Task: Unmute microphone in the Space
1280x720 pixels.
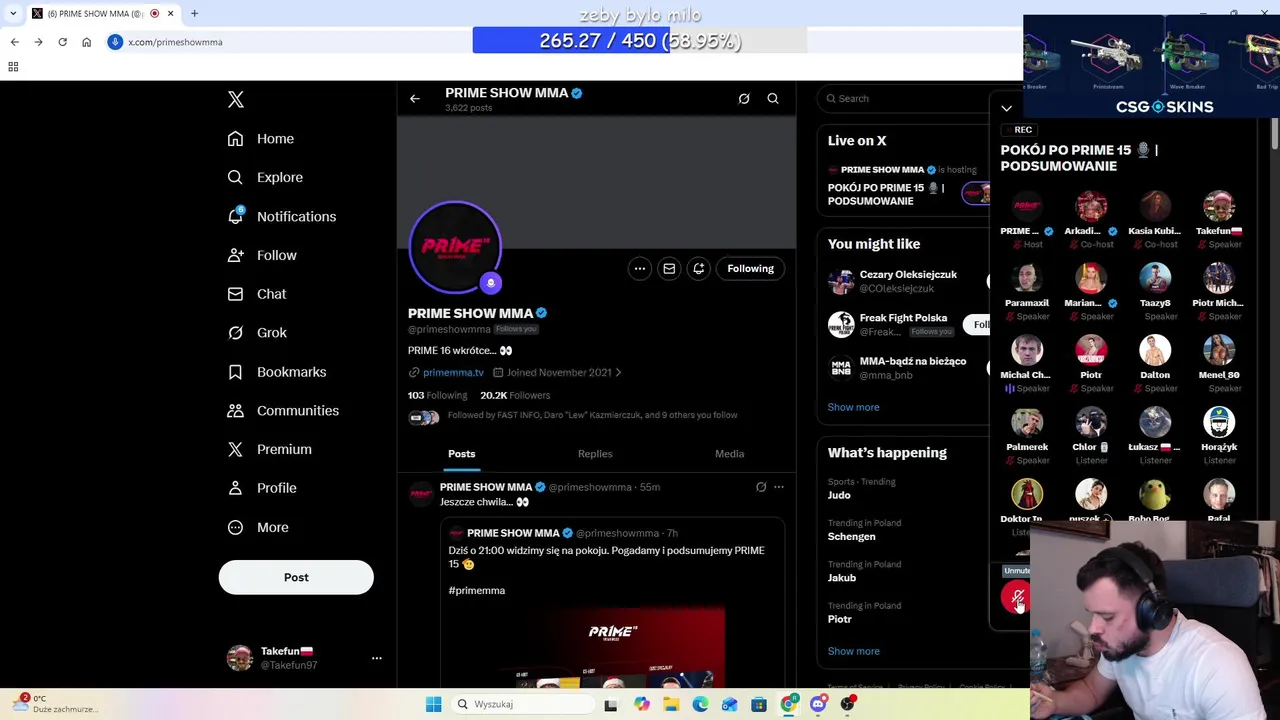Action: pyautogui.click(x=1016, y=597)
